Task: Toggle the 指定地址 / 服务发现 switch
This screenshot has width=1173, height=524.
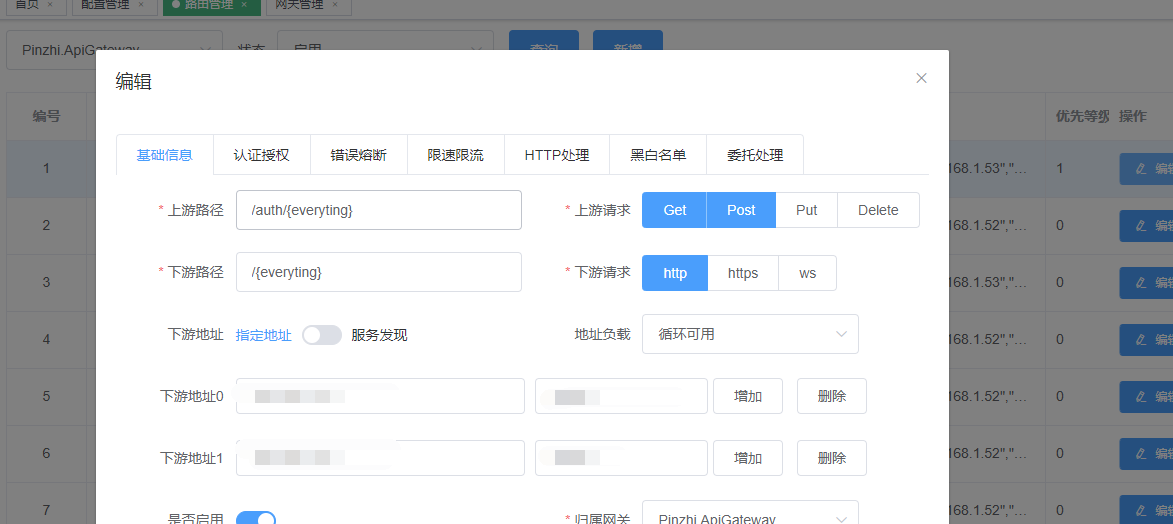Action: click(x=322, y=335)
